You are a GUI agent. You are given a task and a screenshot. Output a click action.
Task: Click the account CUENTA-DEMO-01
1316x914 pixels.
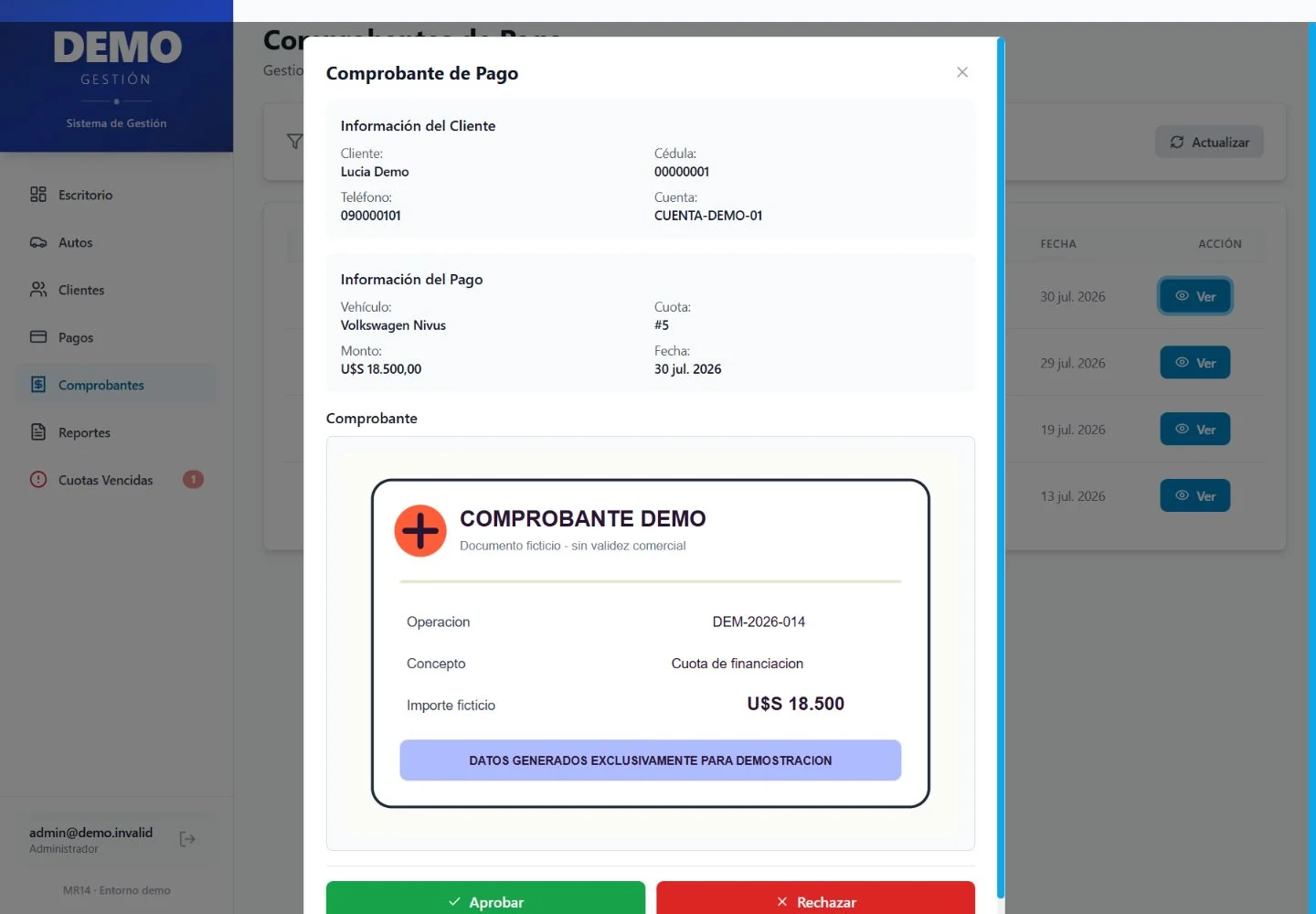tap(708, 216)
